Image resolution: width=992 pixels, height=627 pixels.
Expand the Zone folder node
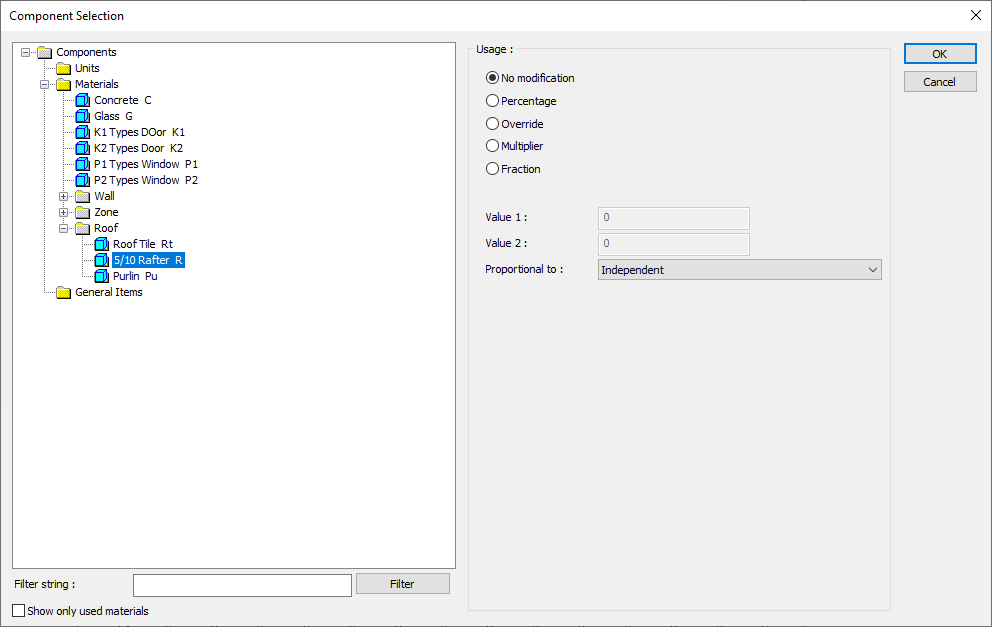point(63,212)
